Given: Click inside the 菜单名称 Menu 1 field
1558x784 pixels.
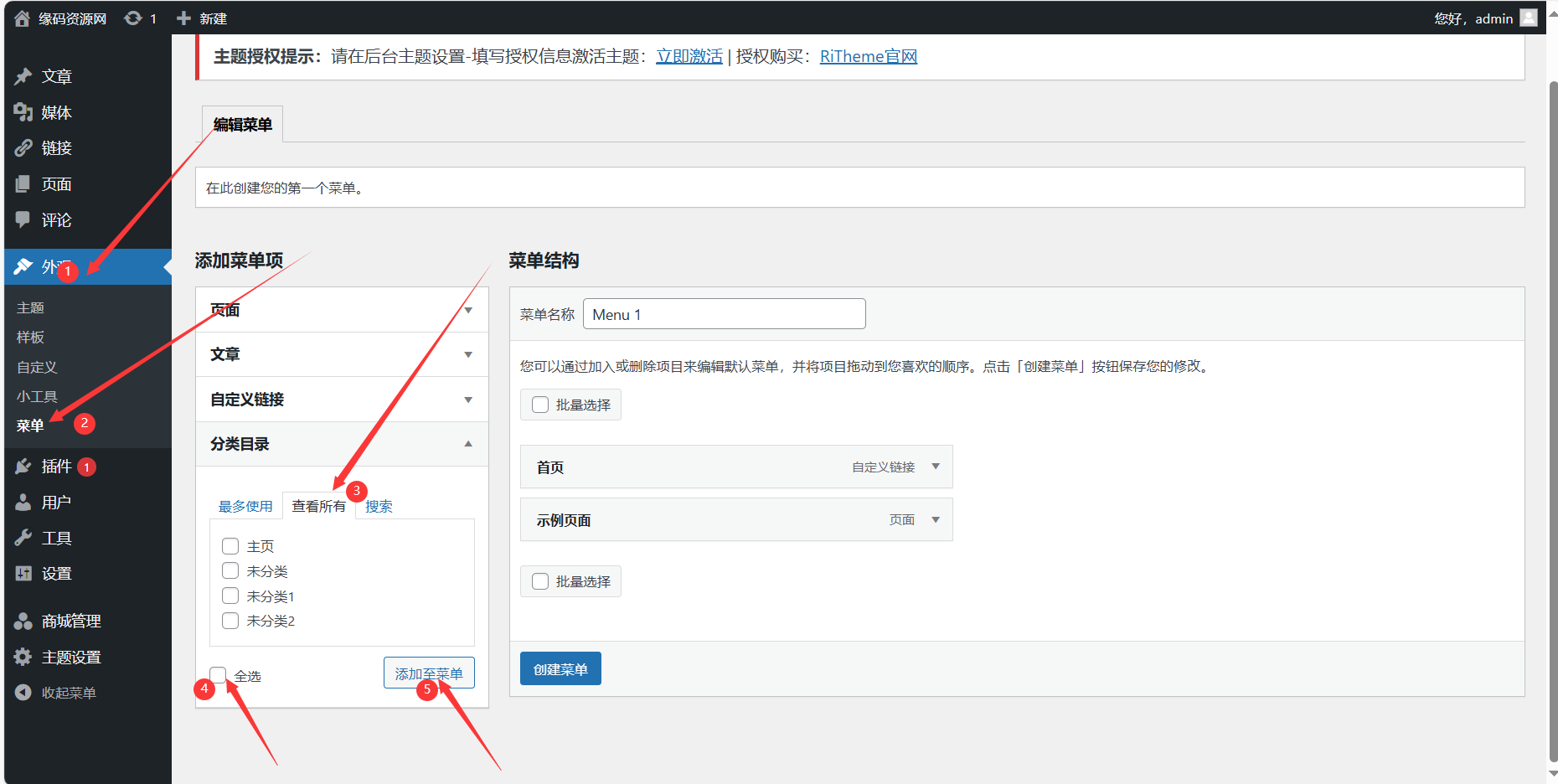Looking at the screenshot, I should click(x=725, y=314).
